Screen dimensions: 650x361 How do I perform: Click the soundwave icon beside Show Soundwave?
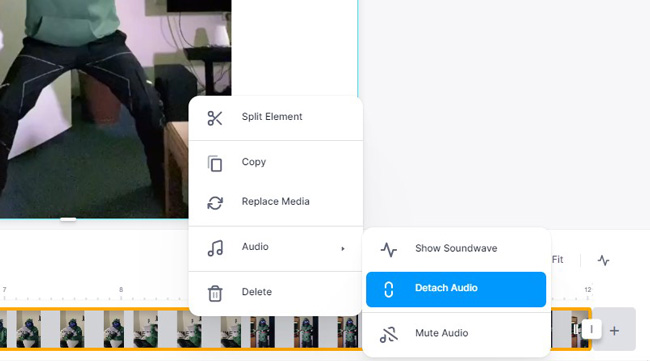[388, 250]
